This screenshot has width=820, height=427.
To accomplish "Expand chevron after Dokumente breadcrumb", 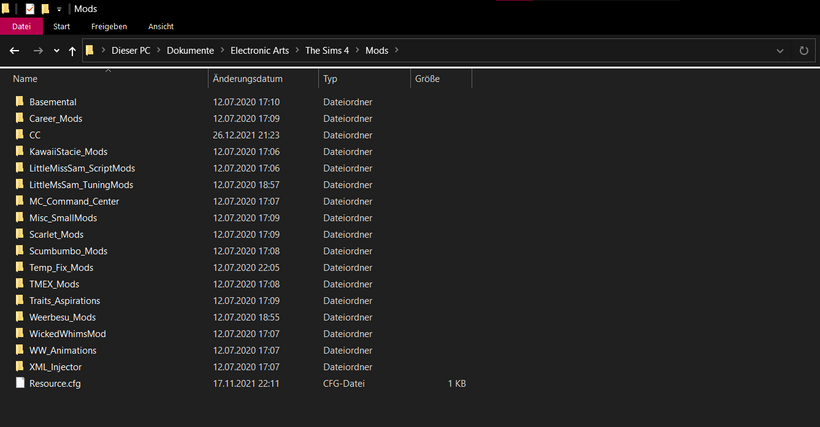I will pyautogui.click(x=222, y=50).
